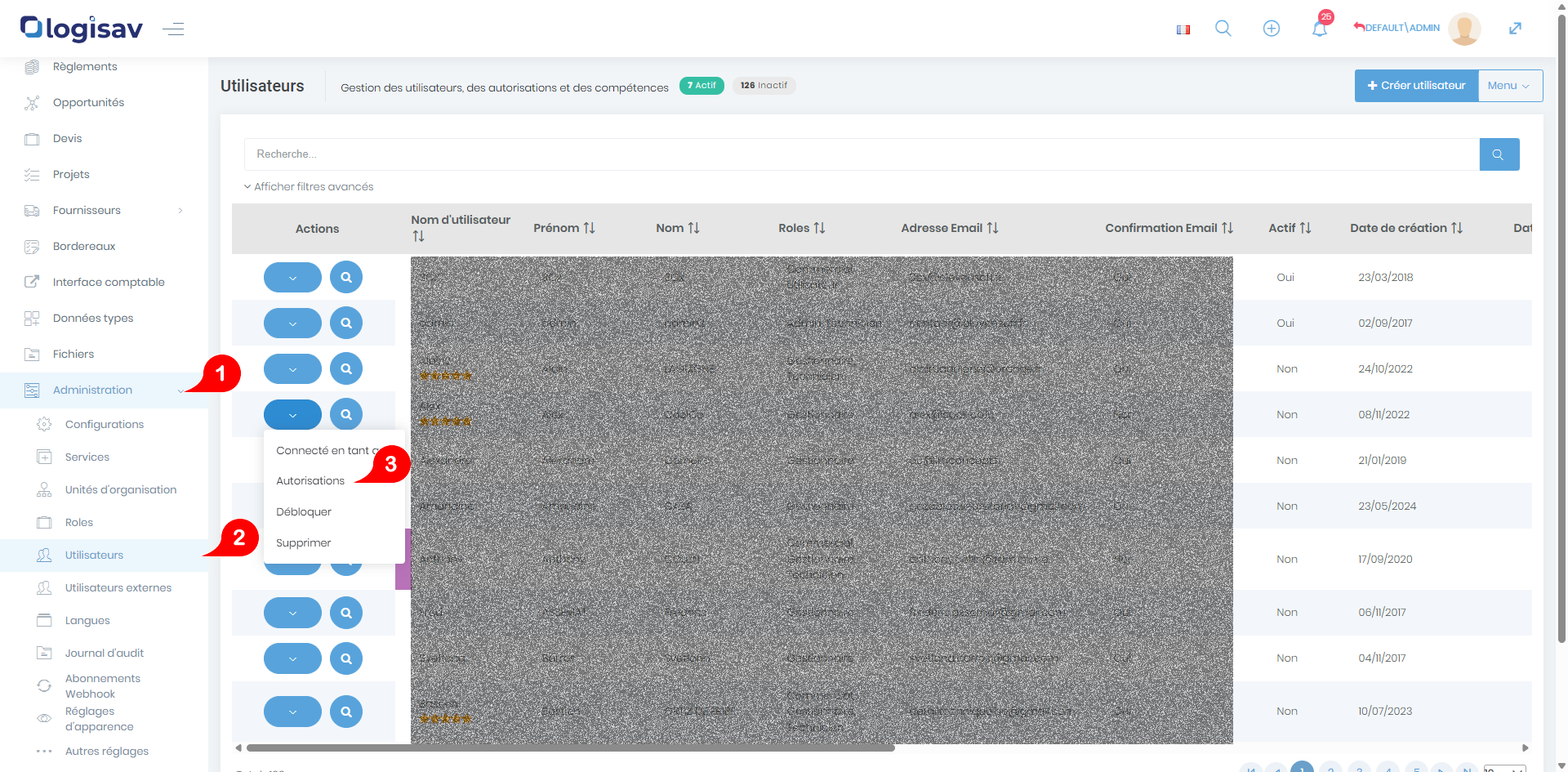Click the blue search submit button
The height and width of the screenshot is (772, 1568).
coord(1499,154)
